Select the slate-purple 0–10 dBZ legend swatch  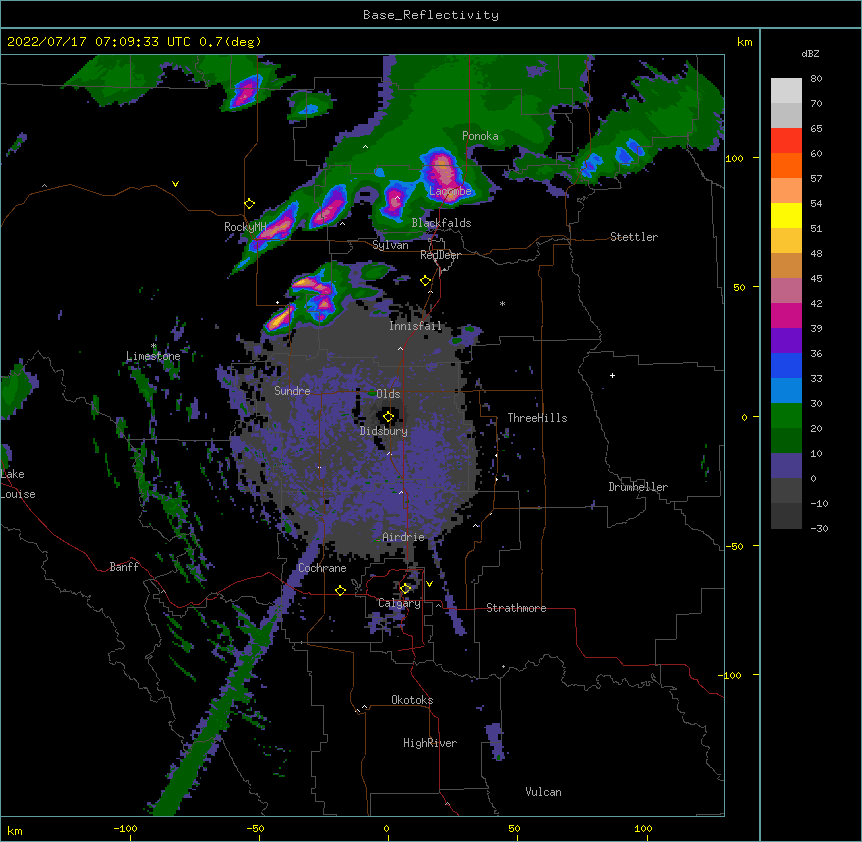[x=786, y=466]
